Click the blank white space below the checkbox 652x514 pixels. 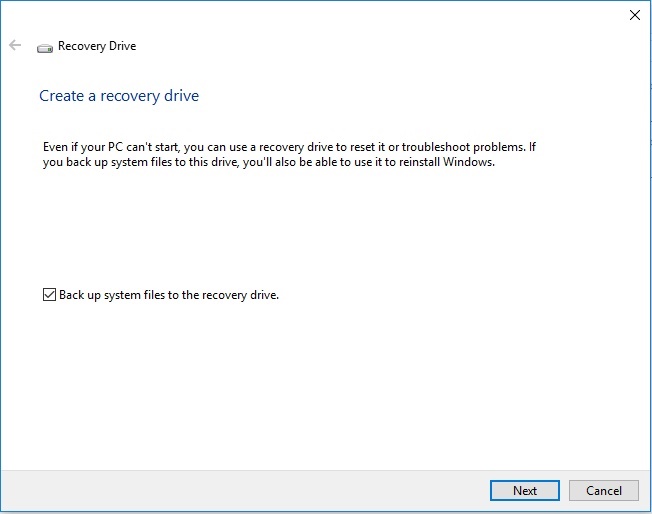pyautogui.click(x=324, y=383)
